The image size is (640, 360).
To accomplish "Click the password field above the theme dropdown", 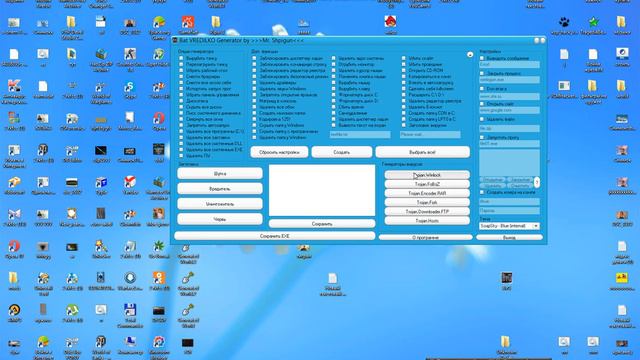I will point(509,211).
